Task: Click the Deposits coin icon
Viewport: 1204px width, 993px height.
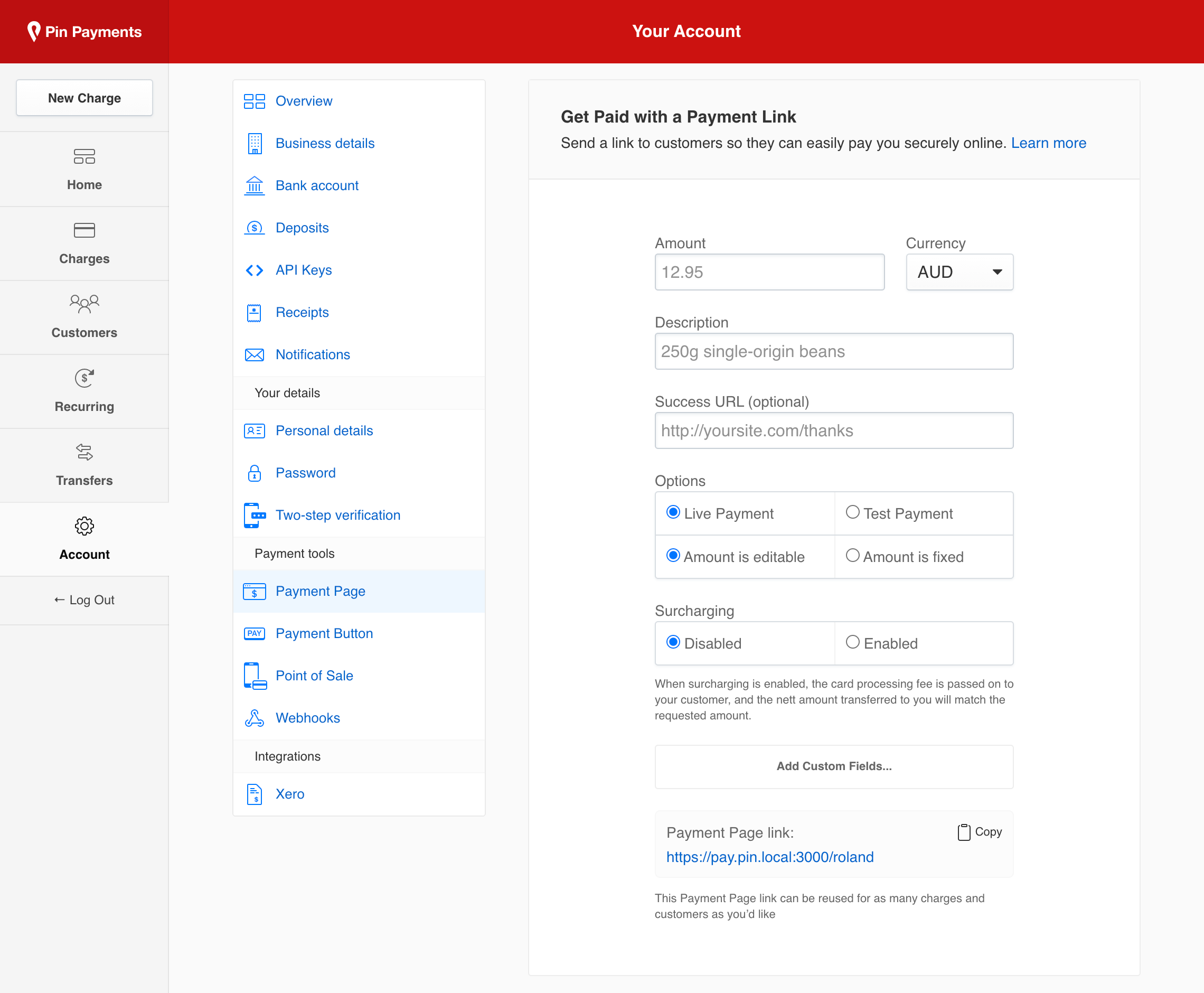Action: tap(255, 228)
